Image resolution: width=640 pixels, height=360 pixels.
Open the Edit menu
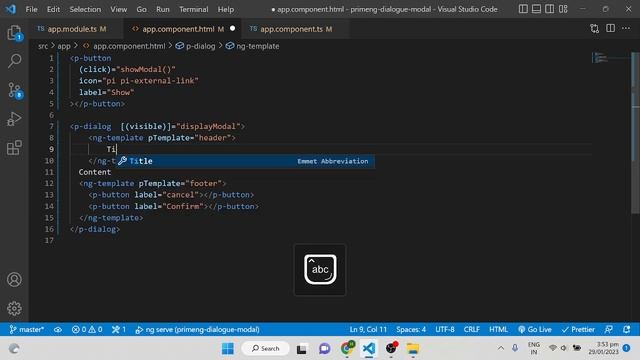[x=53, y=9]
